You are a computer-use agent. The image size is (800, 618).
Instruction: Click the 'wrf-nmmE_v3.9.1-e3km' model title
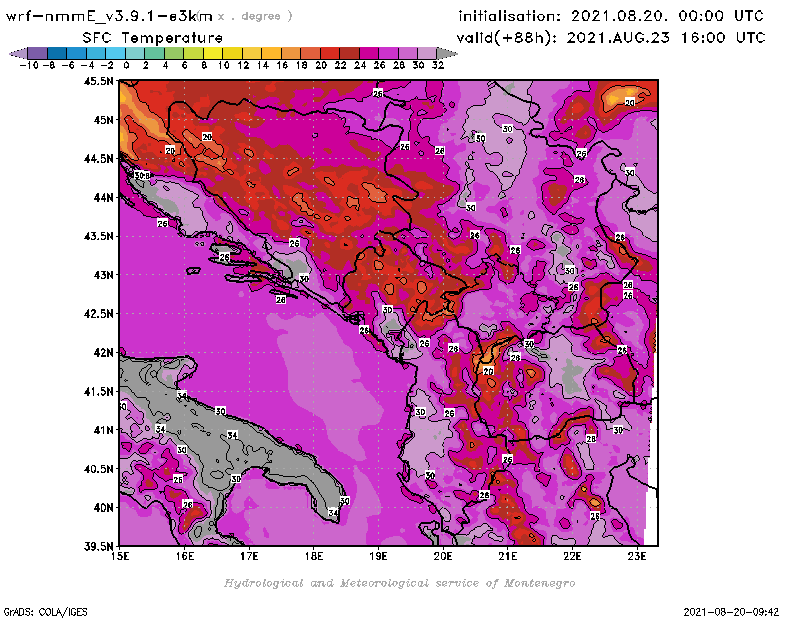click(109, 16)
